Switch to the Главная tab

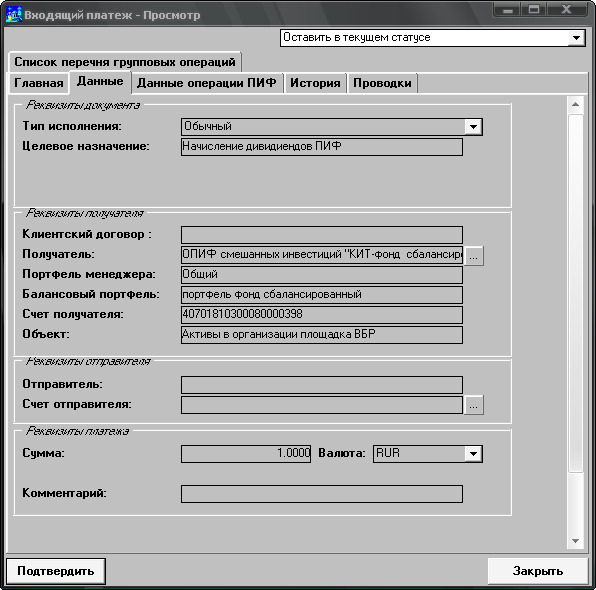pyautogui.click(x=38, y=83)
